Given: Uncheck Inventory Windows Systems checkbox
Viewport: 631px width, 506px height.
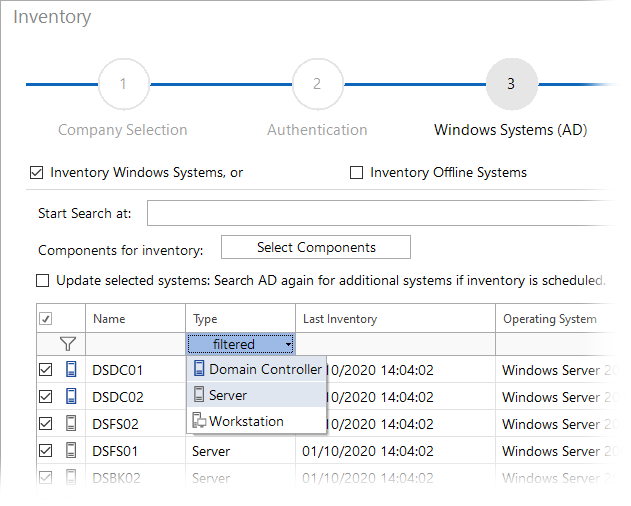Looking at the screenshot, I should point(37,173).
